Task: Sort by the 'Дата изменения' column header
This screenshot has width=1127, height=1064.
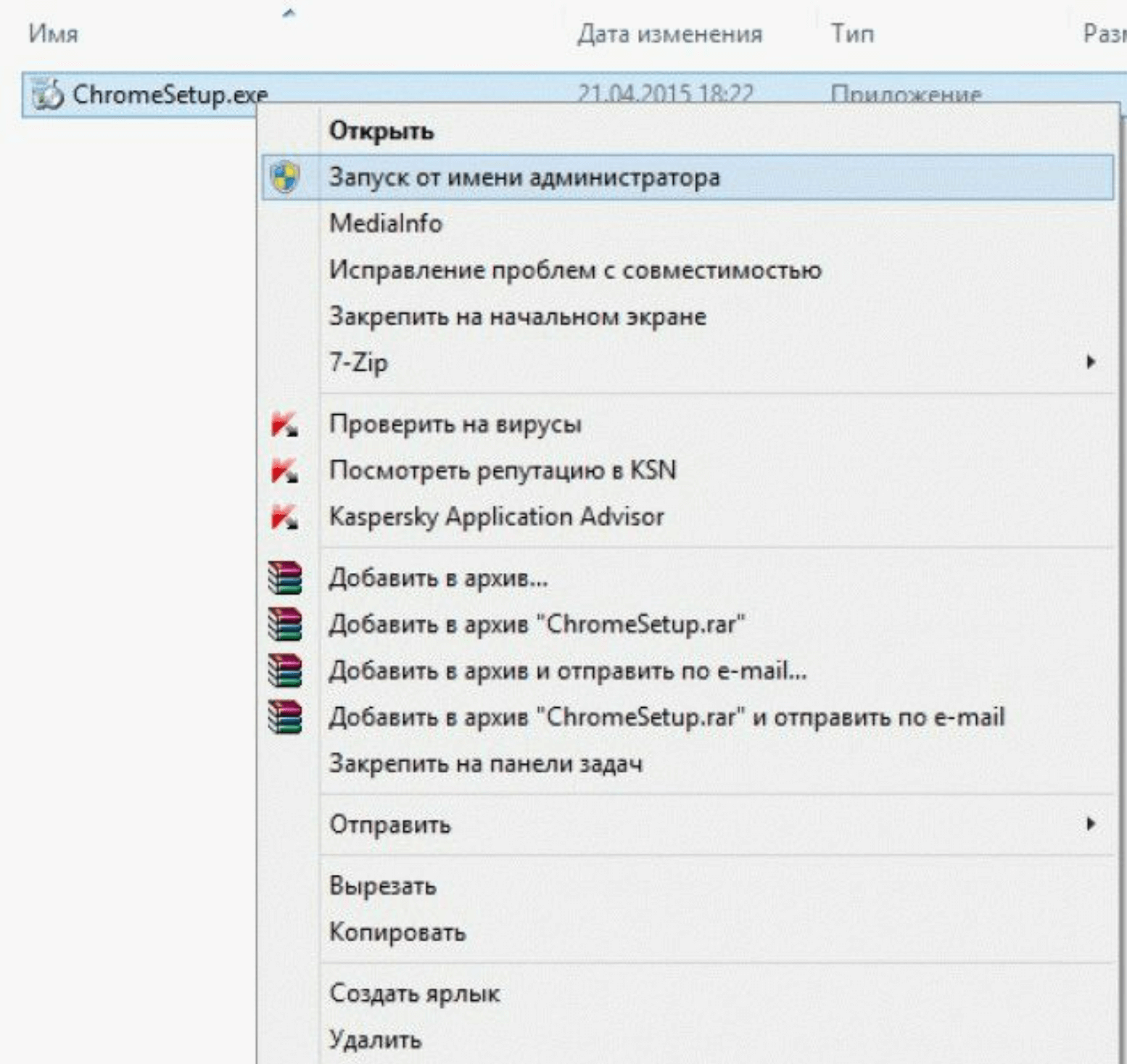Action: [x=669, y=34]
